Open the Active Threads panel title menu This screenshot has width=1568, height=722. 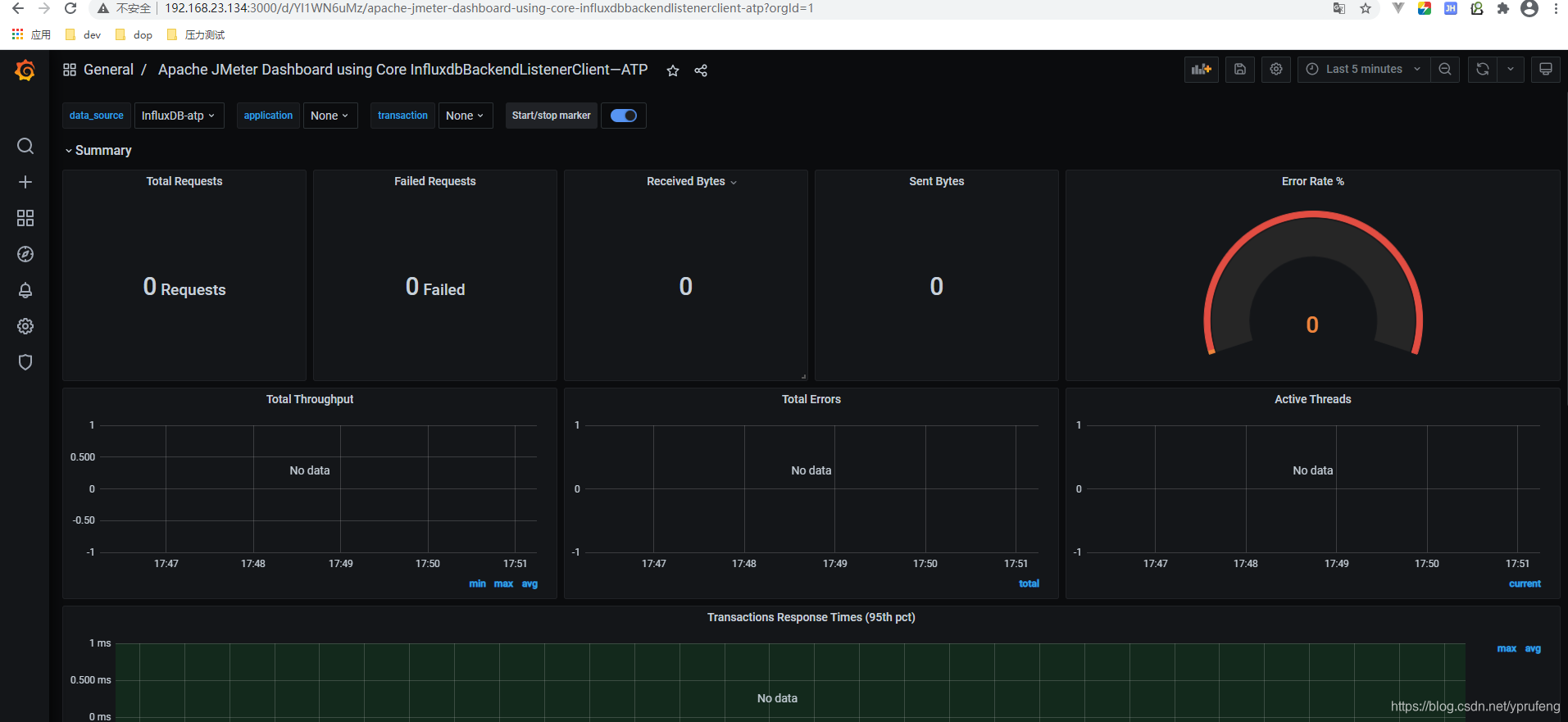pos(1313,399)
